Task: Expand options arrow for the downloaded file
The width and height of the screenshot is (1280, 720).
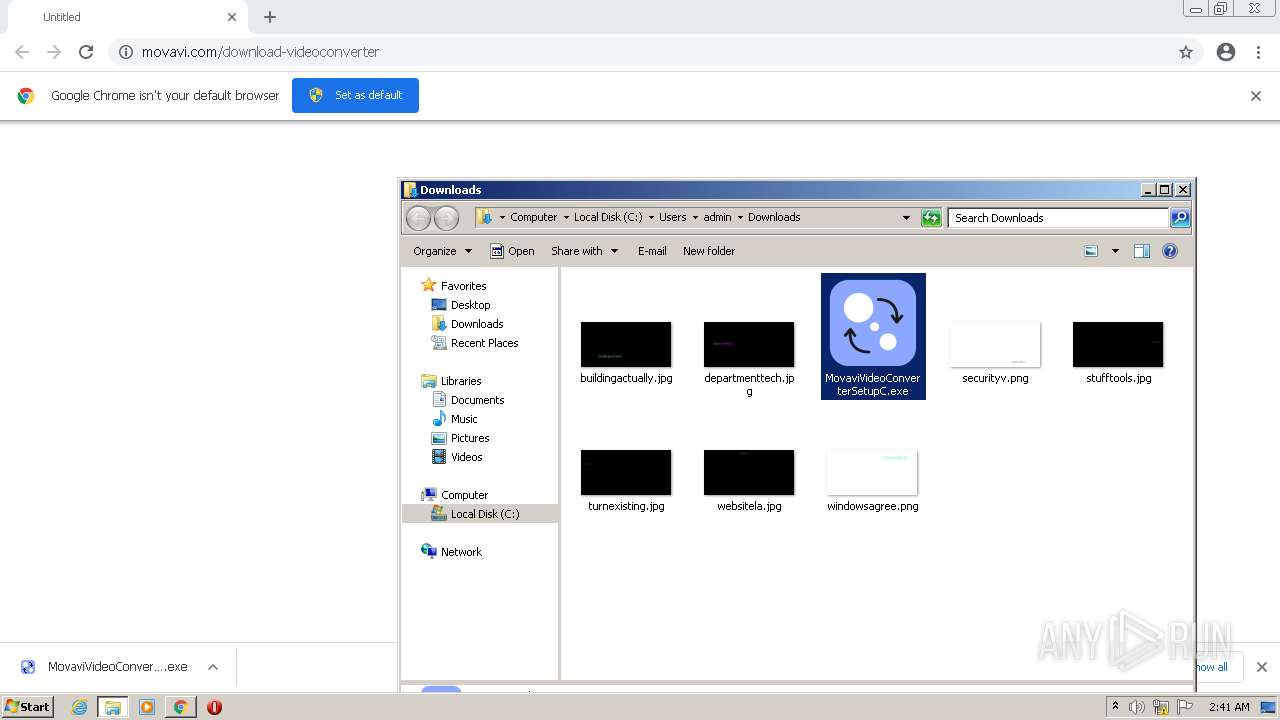Action: [212, 667]
